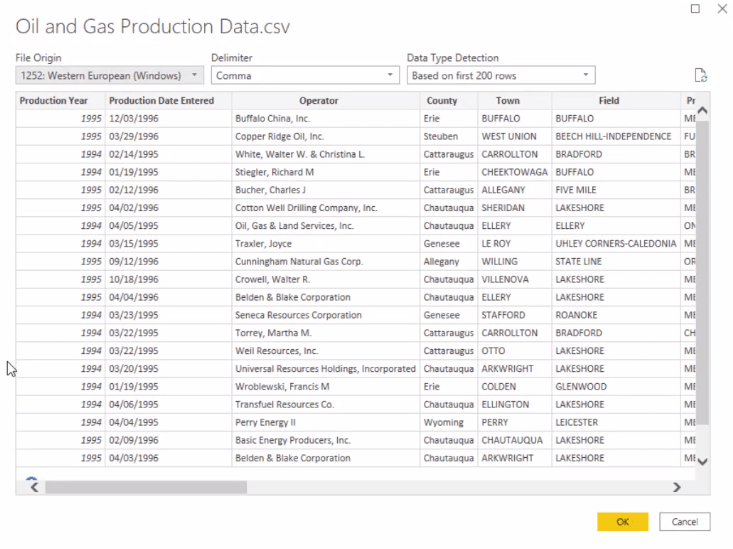Select the Operator column header

tap(326, 101)
